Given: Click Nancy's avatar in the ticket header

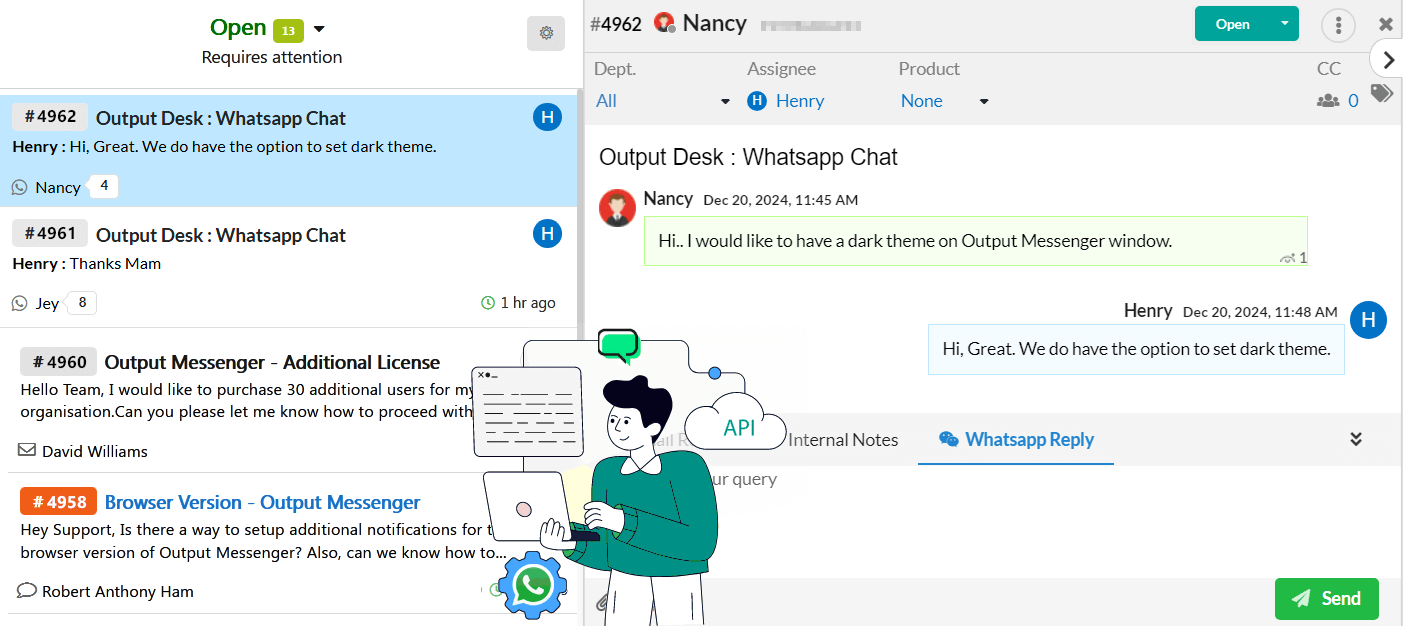Looking at the screenshot, I should click(664, 22).
